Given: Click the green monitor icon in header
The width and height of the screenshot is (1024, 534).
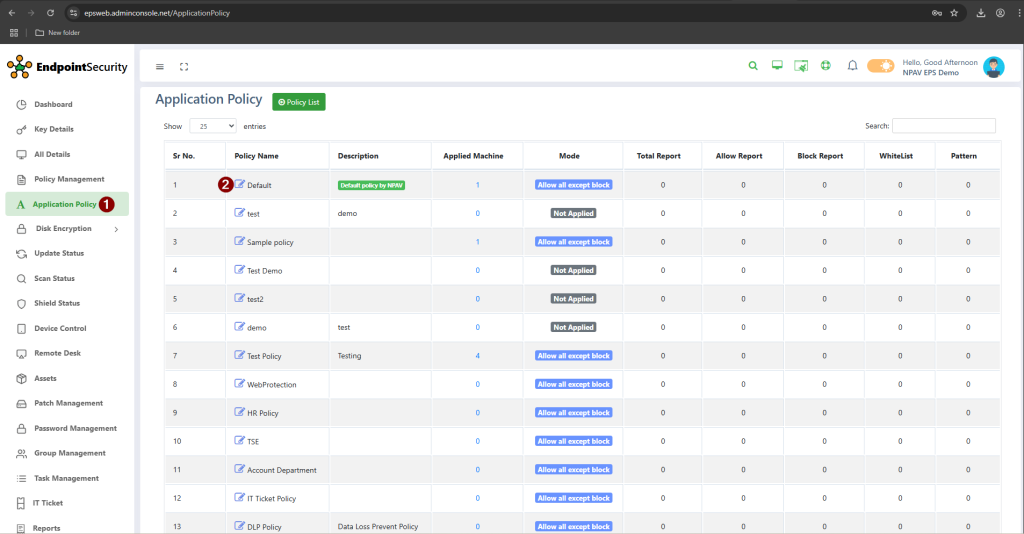Looking at the screenshot, I should [x=777, y=66].
